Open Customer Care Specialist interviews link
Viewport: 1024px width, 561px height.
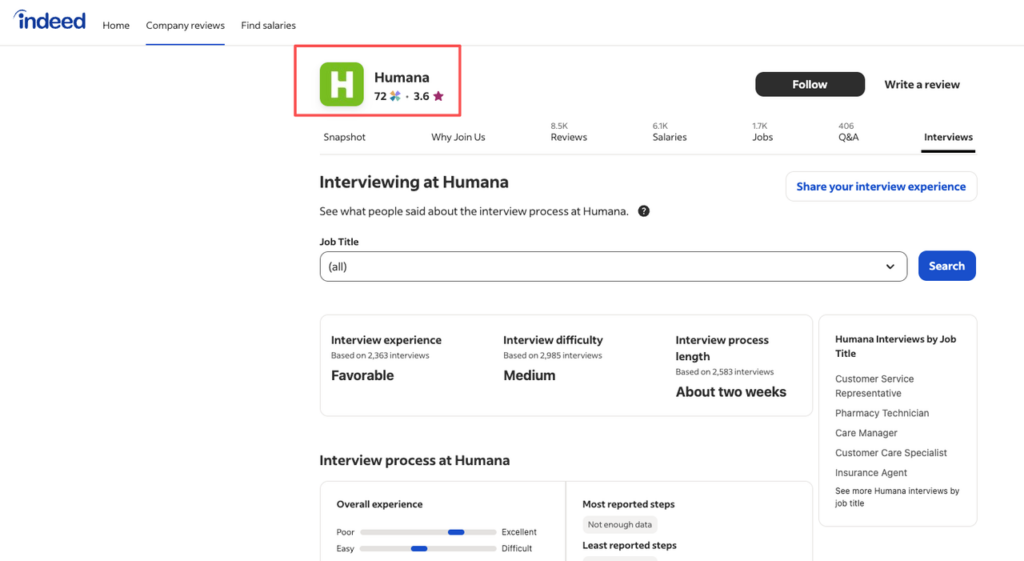(891, 453)
